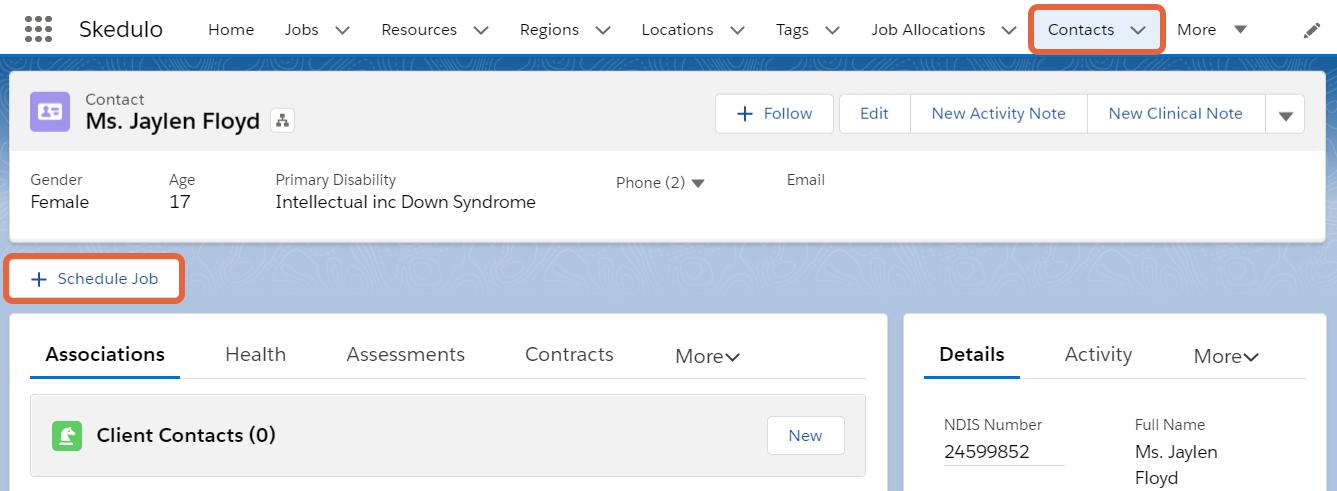
Task: Switch to the Contracts tab
Action: click(569, 355)
